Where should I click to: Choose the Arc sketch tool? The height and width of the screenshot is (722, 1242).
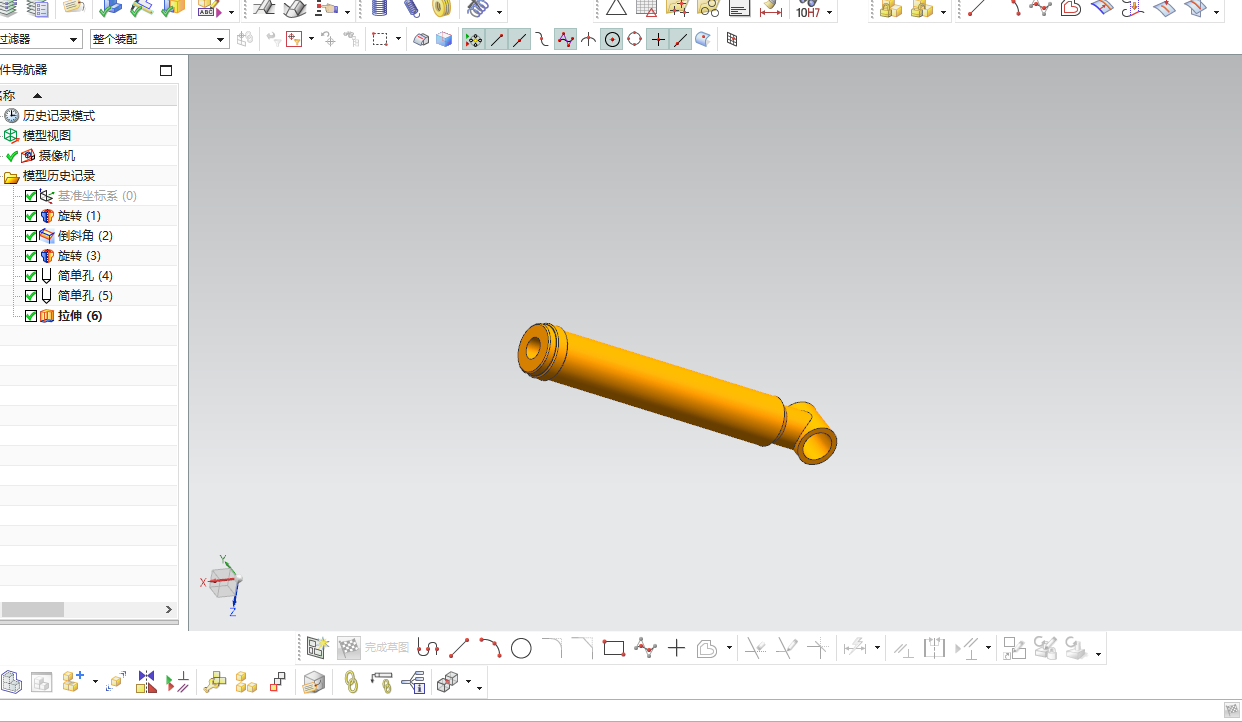point(490,648)
